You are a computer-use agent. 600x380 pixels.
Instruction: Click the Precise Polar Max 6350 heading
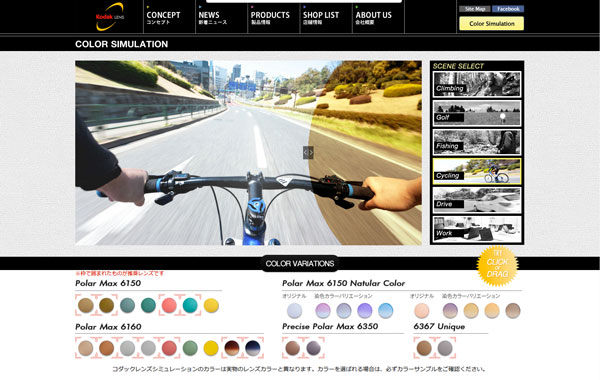coord(330,326)
